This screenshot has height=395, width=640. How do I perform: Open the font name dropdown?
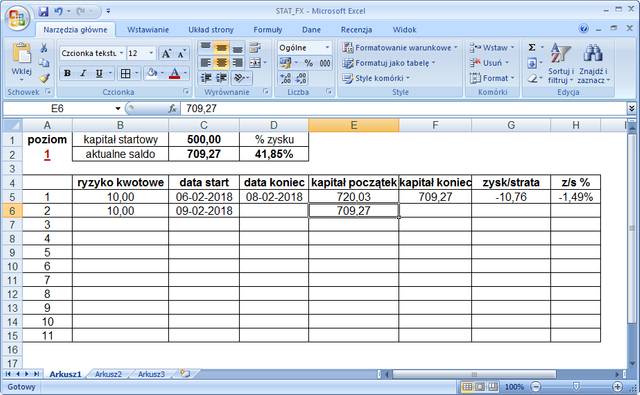tap(121, 53)
